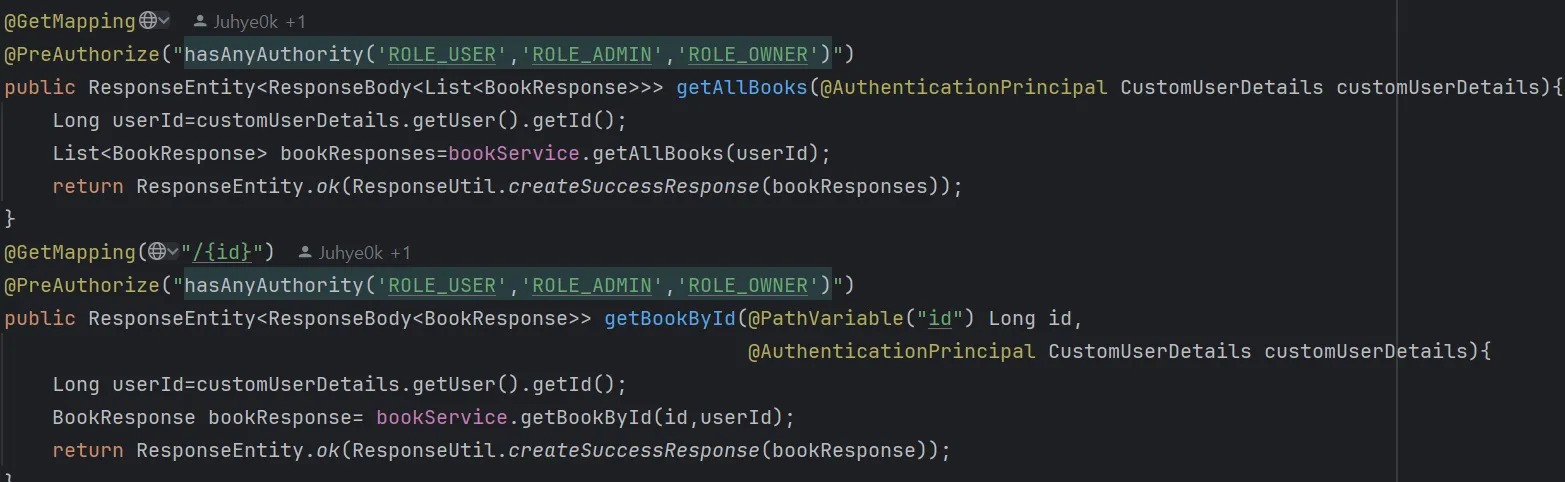Click second @PreAuthorize annotation
This screenshot has height=482, width=1565.
[x=82, y=285]
